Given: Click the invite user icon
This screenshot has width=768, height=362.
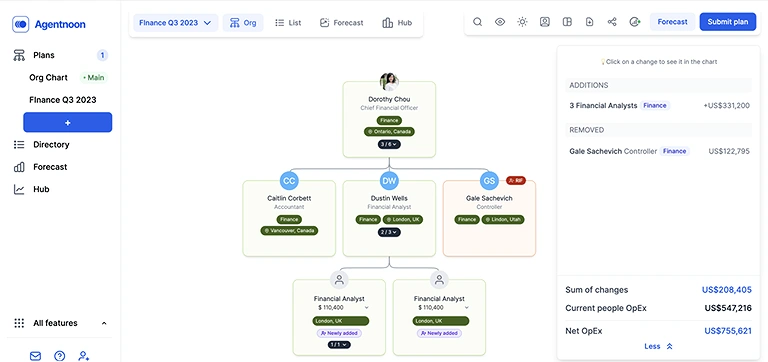Looking at the screenshot, I should 84,356.
